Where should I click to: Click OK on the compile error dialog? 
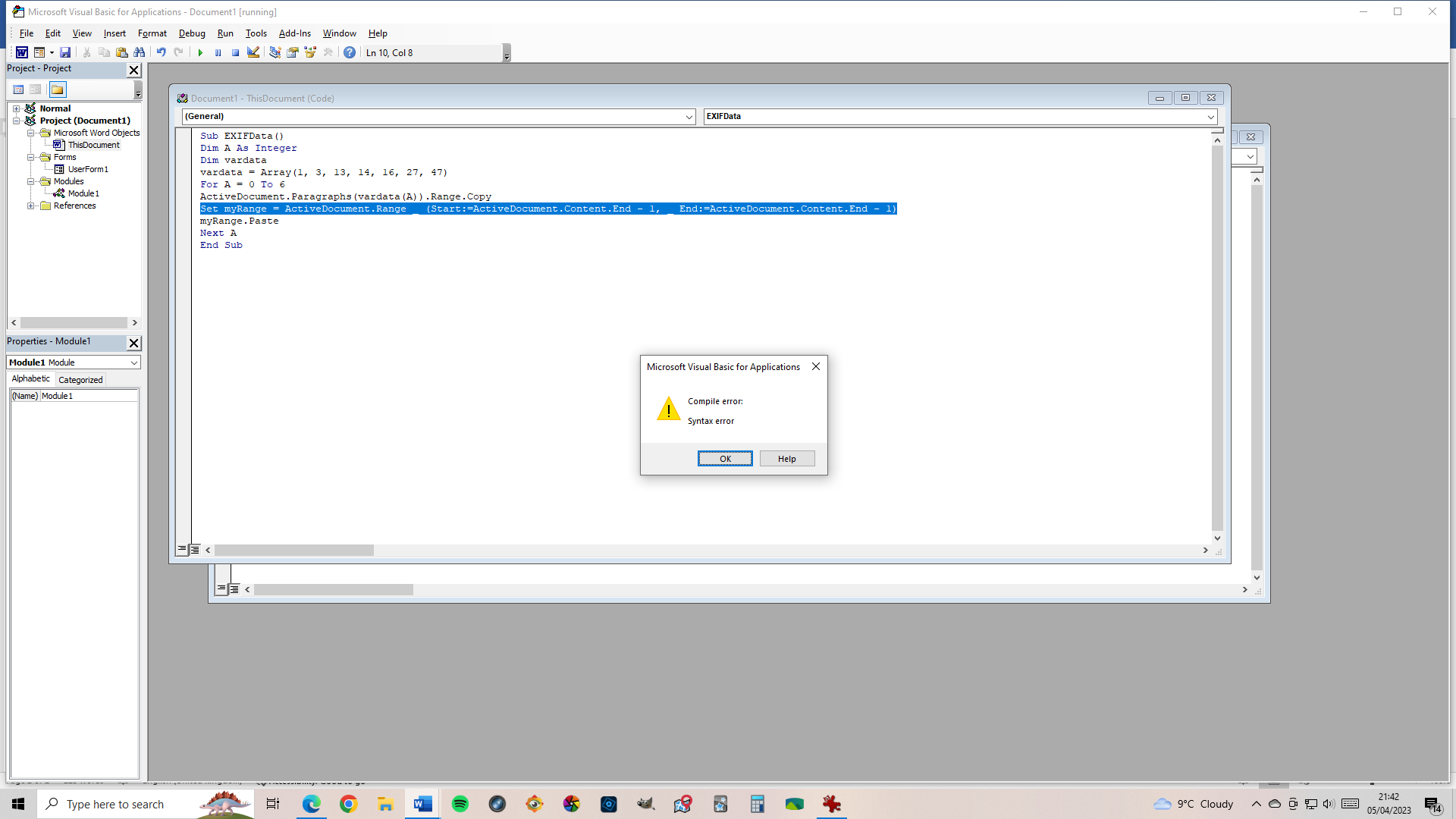(x=725, y=459)
